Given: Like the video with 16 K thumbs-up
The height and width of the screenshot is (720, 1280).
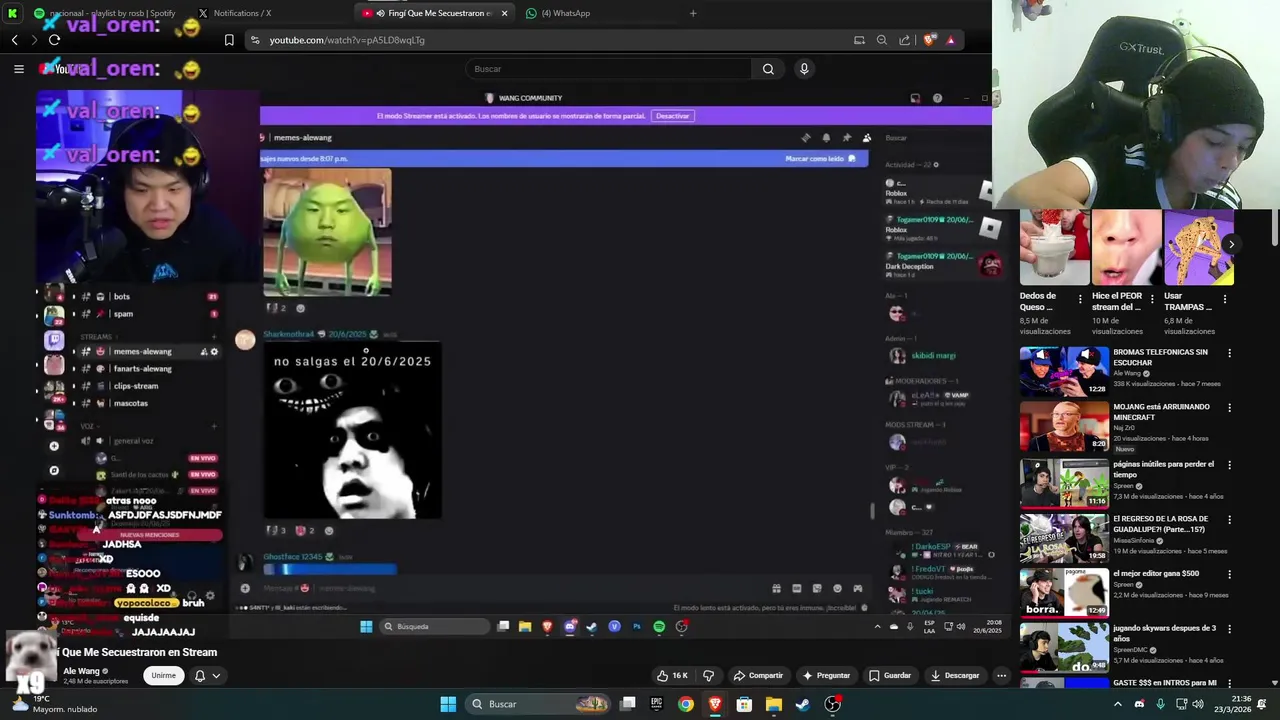Looking at the screenshot, I should (671, 676).
